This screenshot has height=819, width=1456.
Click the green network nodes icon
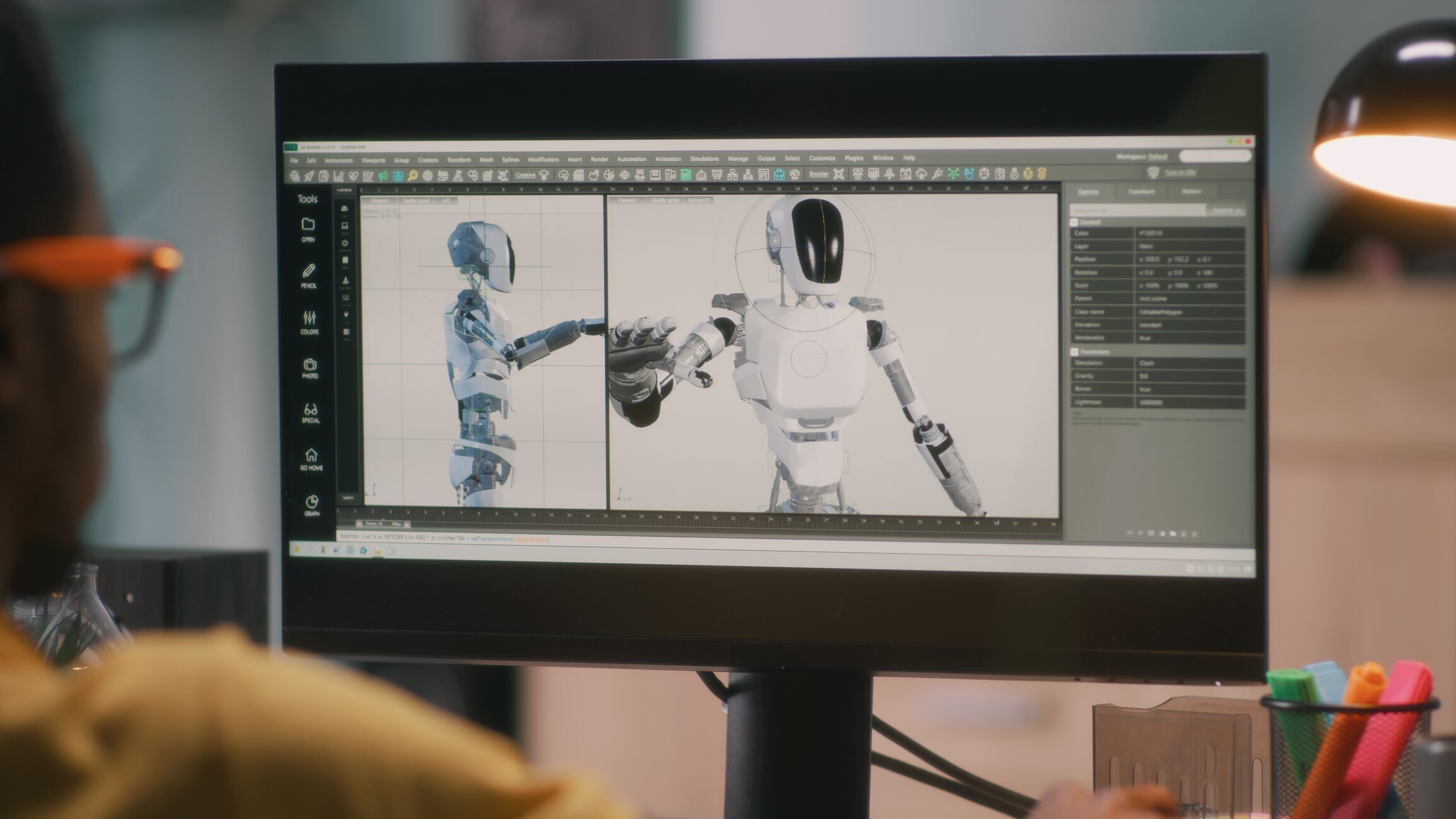953,173
